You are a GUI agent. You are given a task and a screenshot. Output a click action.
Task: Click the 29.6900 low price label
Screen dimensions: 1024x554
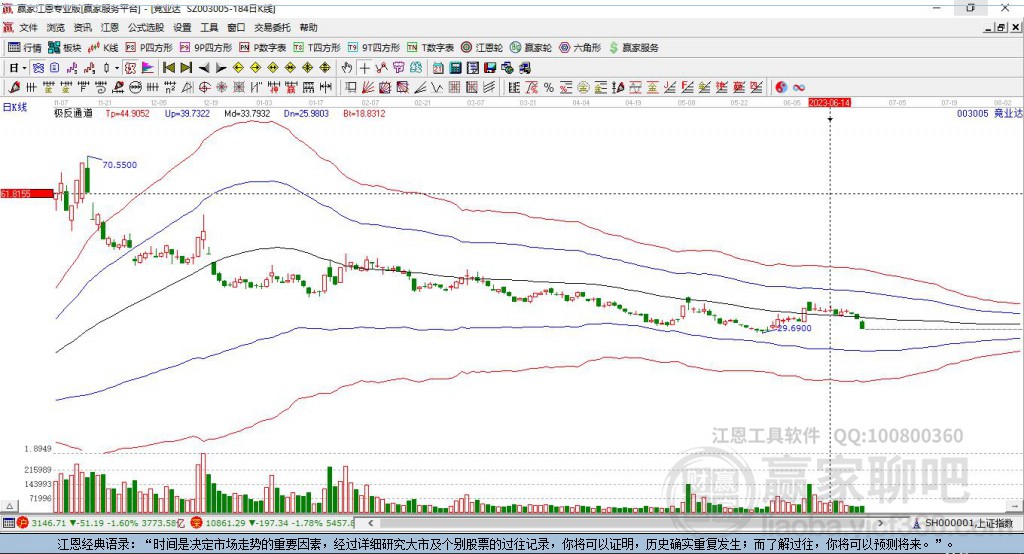794,328
